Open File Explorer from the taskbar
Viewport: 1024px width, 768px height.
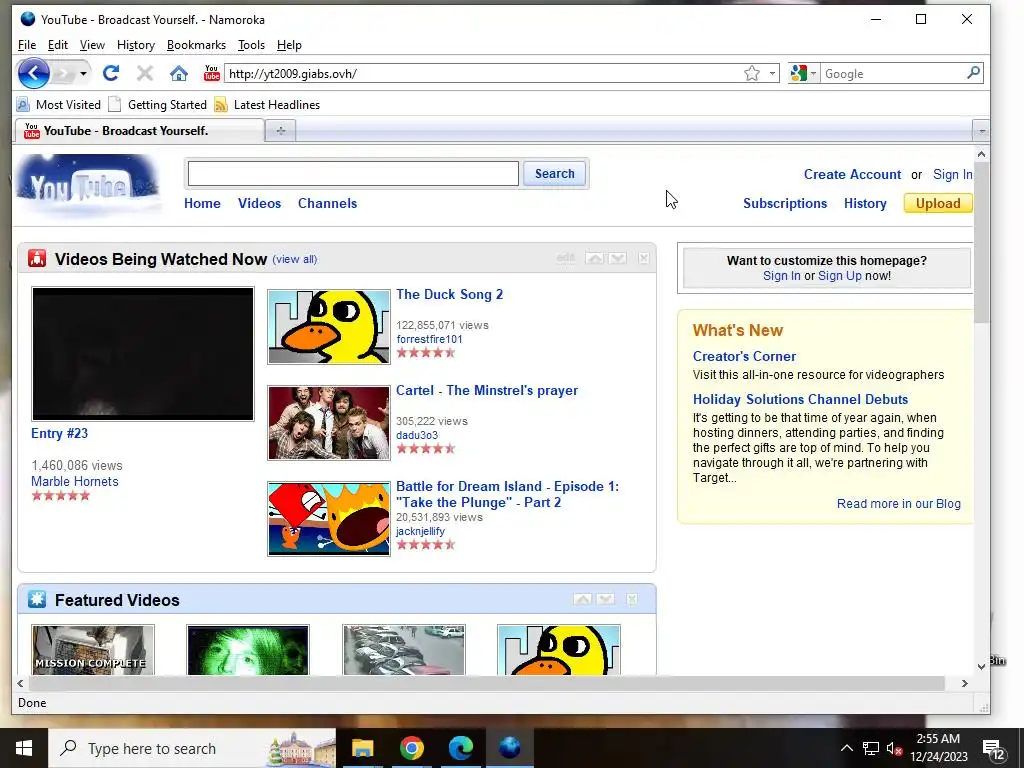[x=362, y=748]
